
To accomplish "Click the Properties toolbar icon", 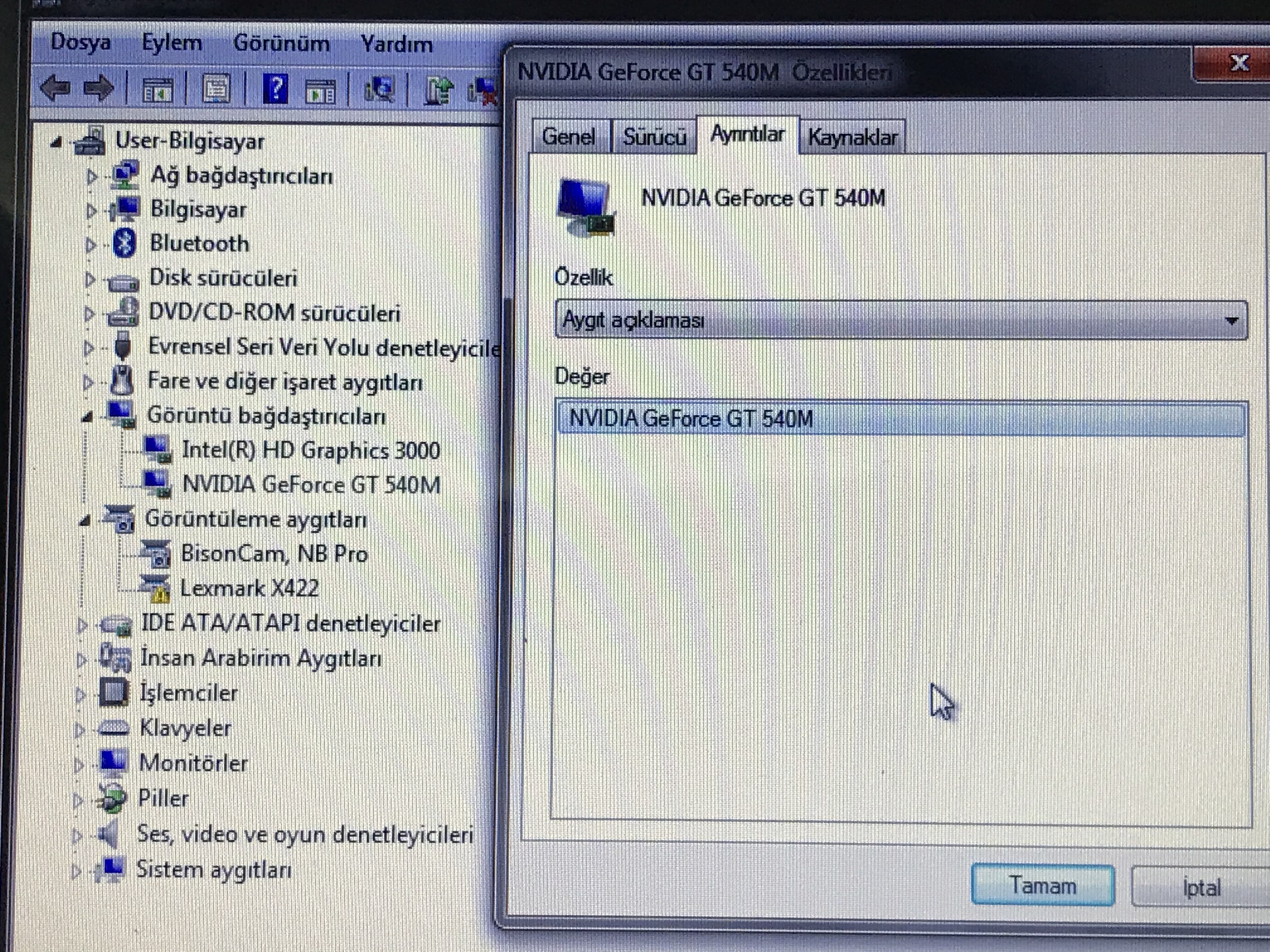I will (x=216, y=89).
